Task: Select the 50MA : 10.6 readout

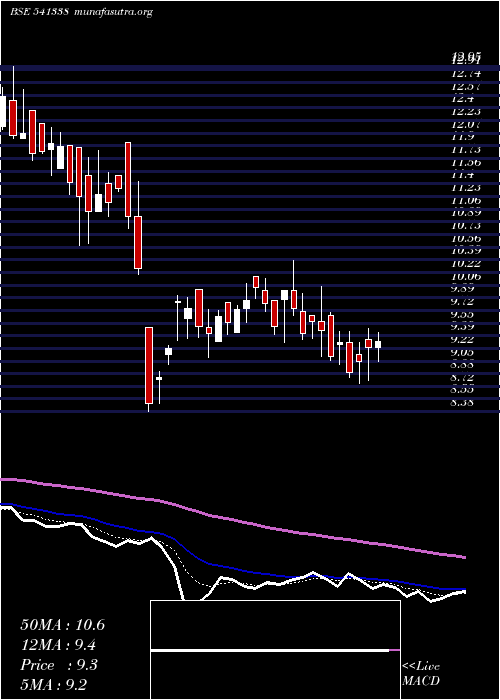Action: click(62, 625)
